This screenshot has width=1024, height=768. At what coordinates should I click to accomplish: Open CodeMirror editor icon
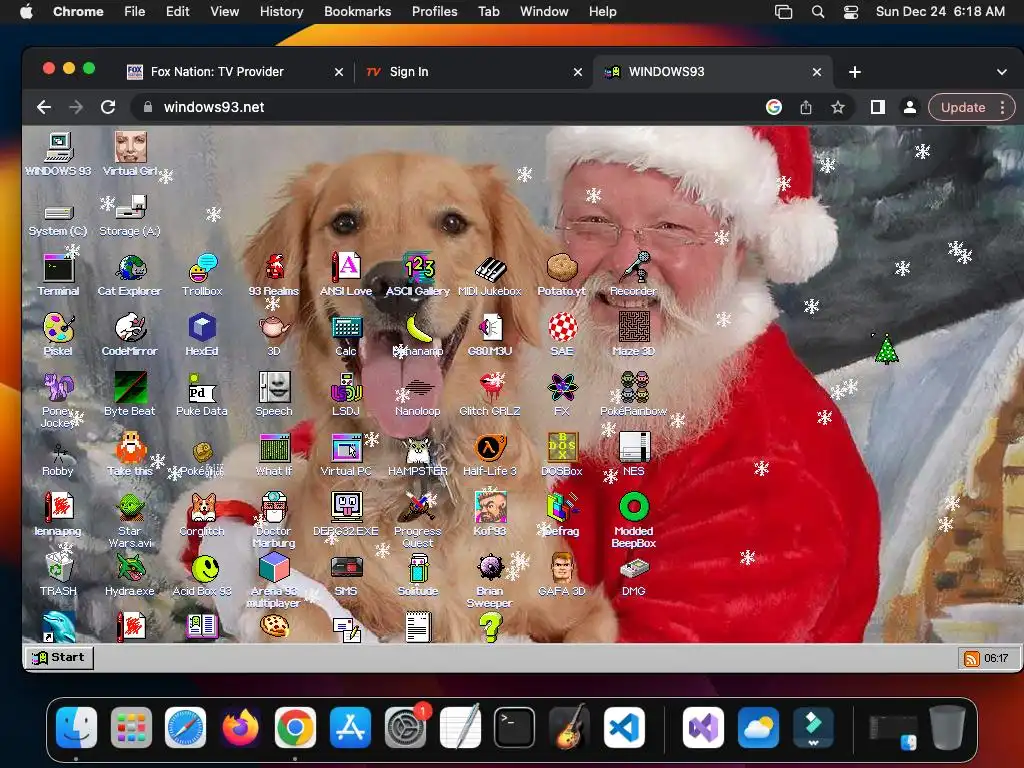[130, 334]
